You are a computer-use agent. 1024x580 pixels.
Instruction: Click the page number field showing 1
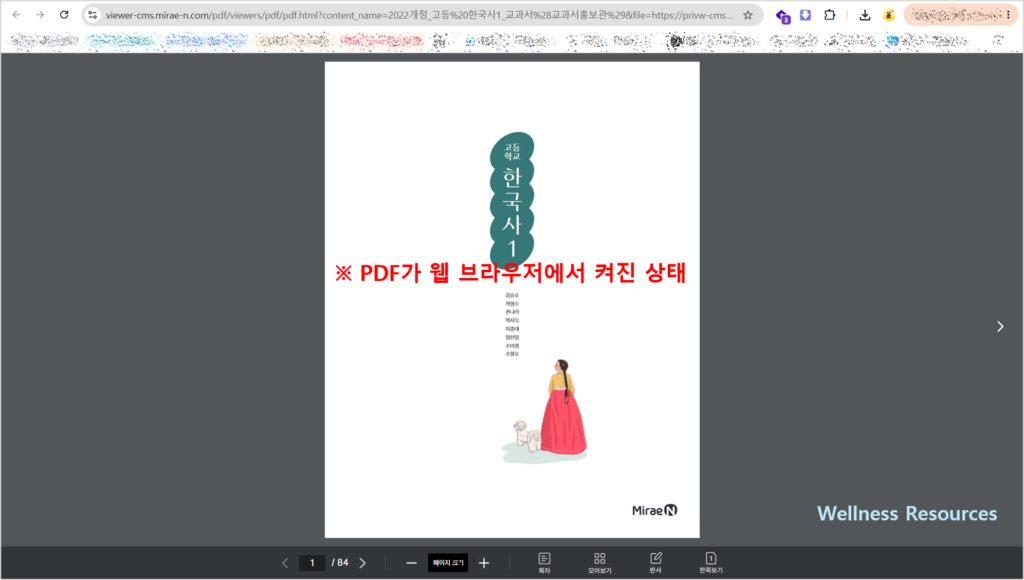tap(312, 563)
